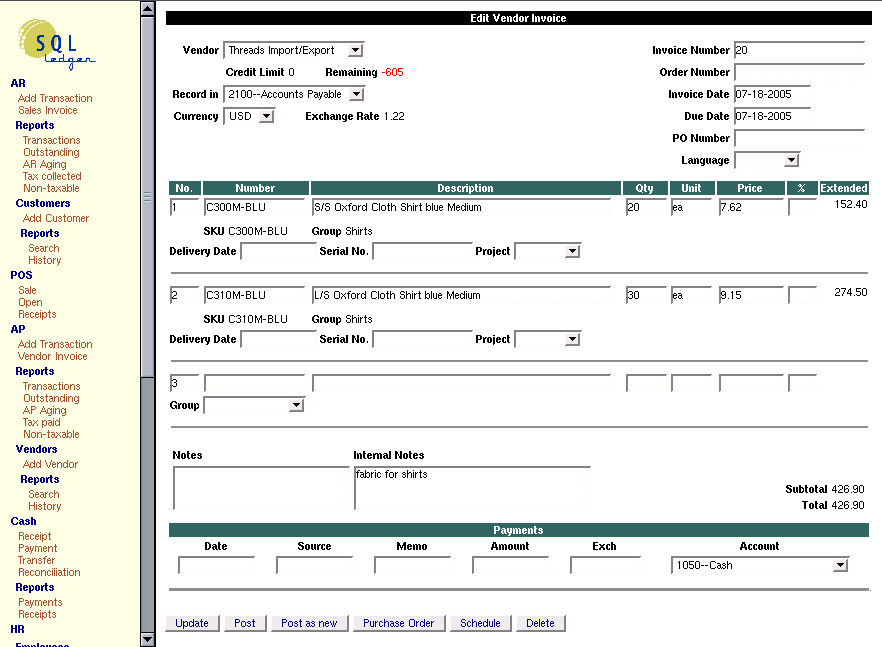Click the empty Number field on line 3
This screenshot has height=647, width=882.
click(254, 383)
